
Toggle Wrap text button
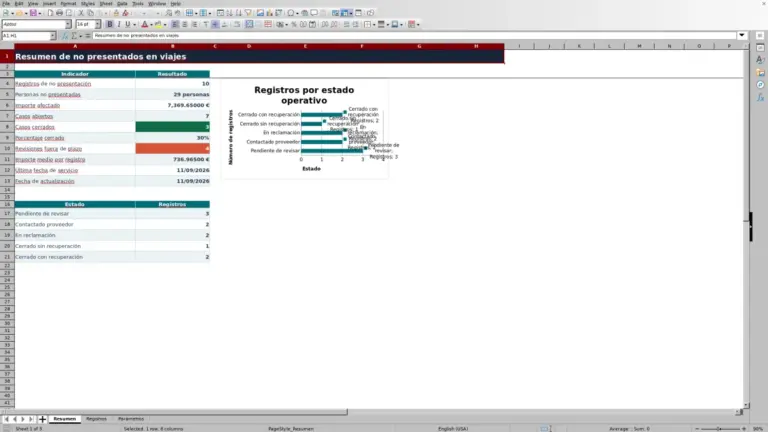[237, 24]
